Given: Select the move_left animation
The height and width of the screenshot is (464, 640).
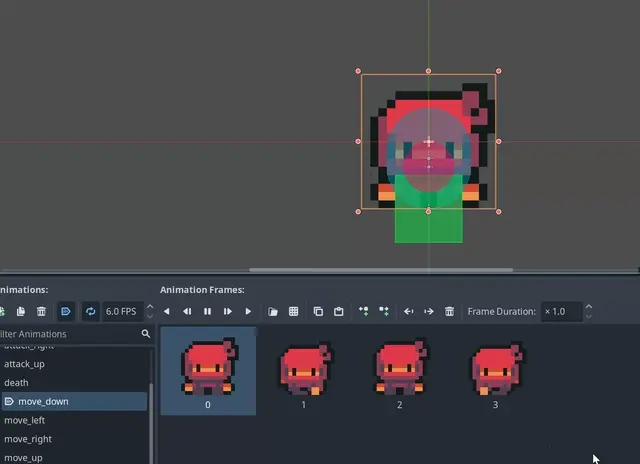Looking at the screenshot, I should pyautogui.click(x=24, y=420).
